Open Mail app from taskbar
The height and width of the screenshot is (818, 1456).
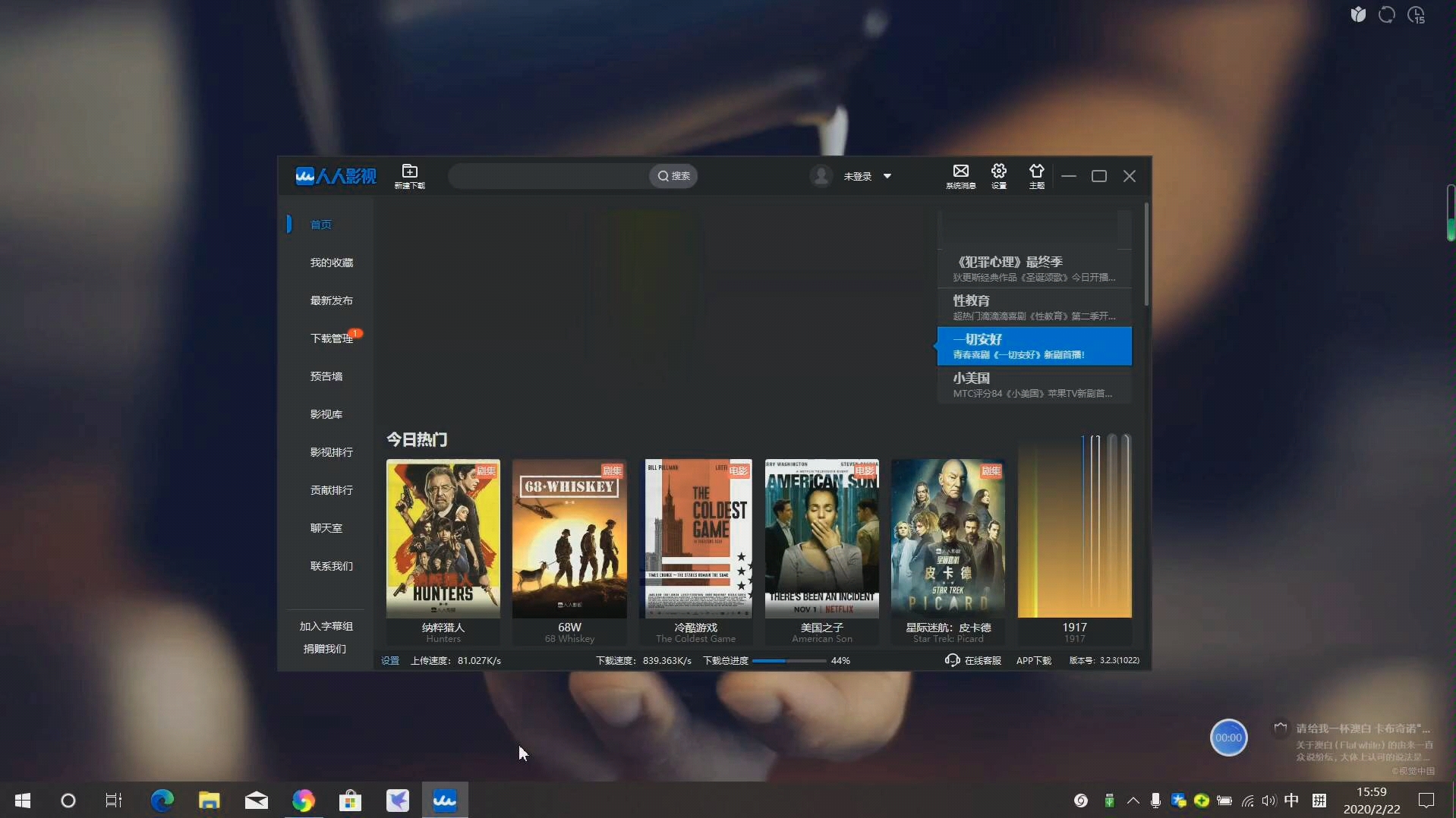(256, 801)
